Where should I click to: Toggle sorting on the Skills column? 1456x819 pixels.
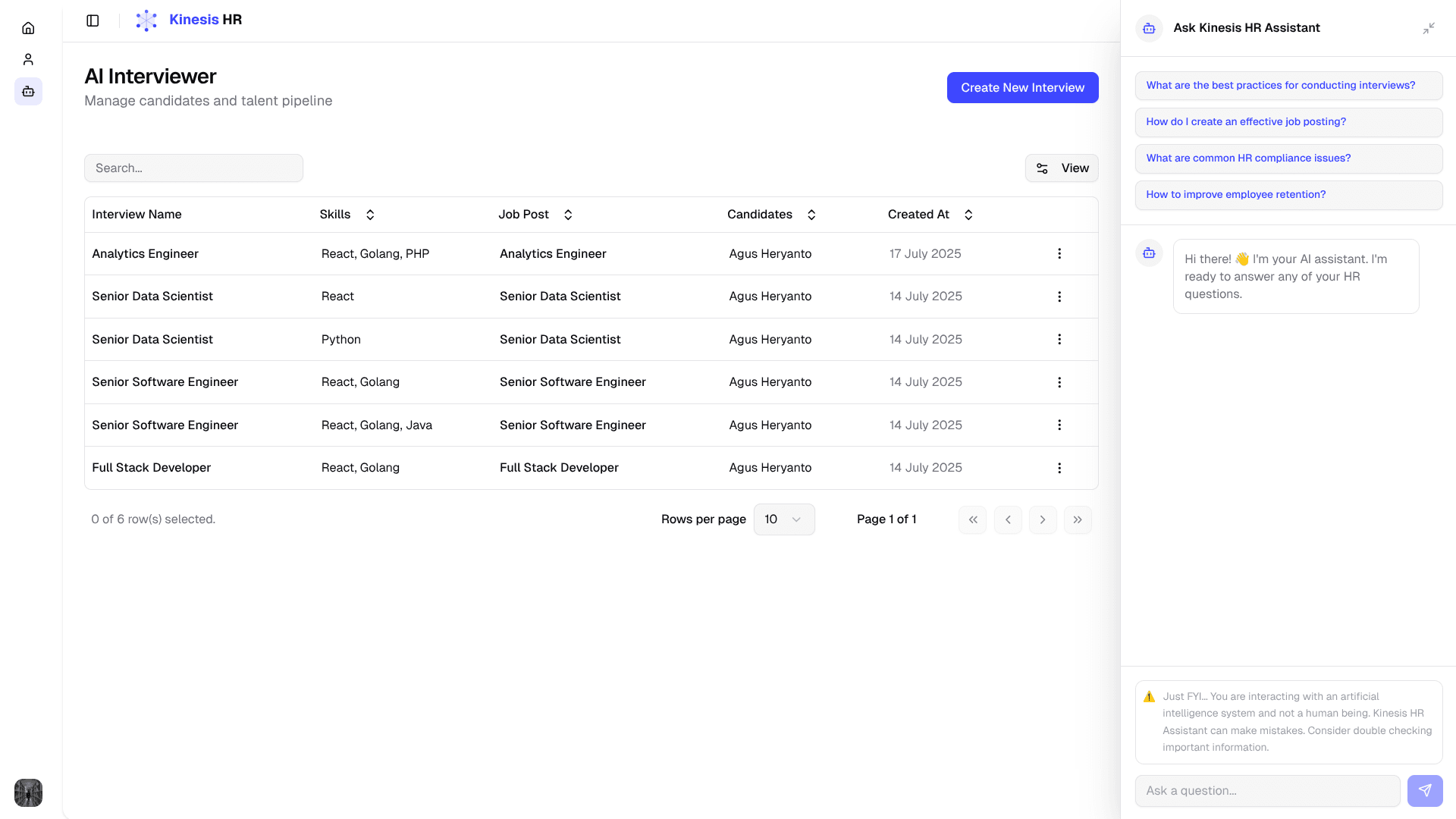point(370,215)
